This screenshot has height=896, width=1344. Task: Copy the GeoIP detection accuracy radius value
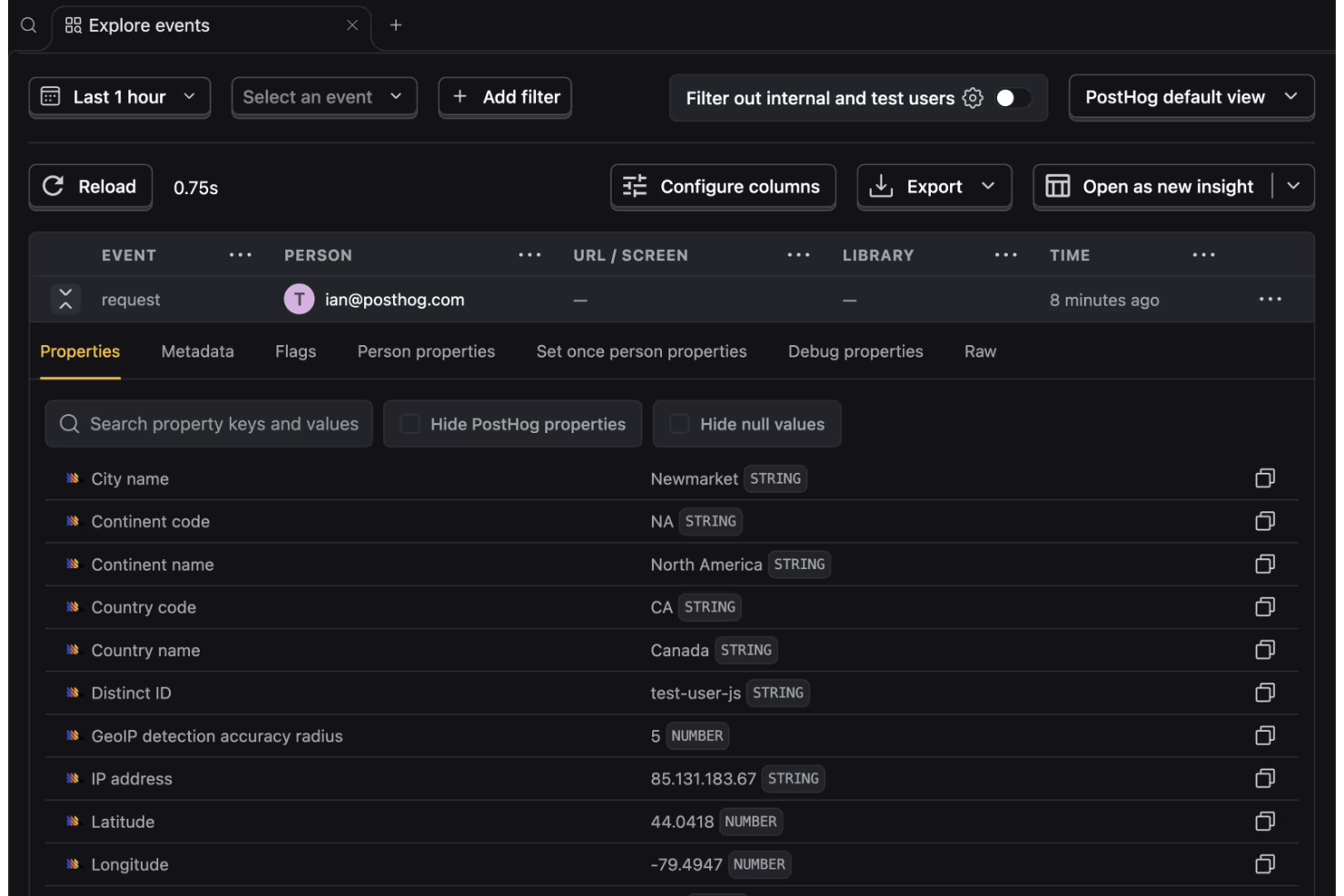pyautogui.click(x=1265, y=735)
